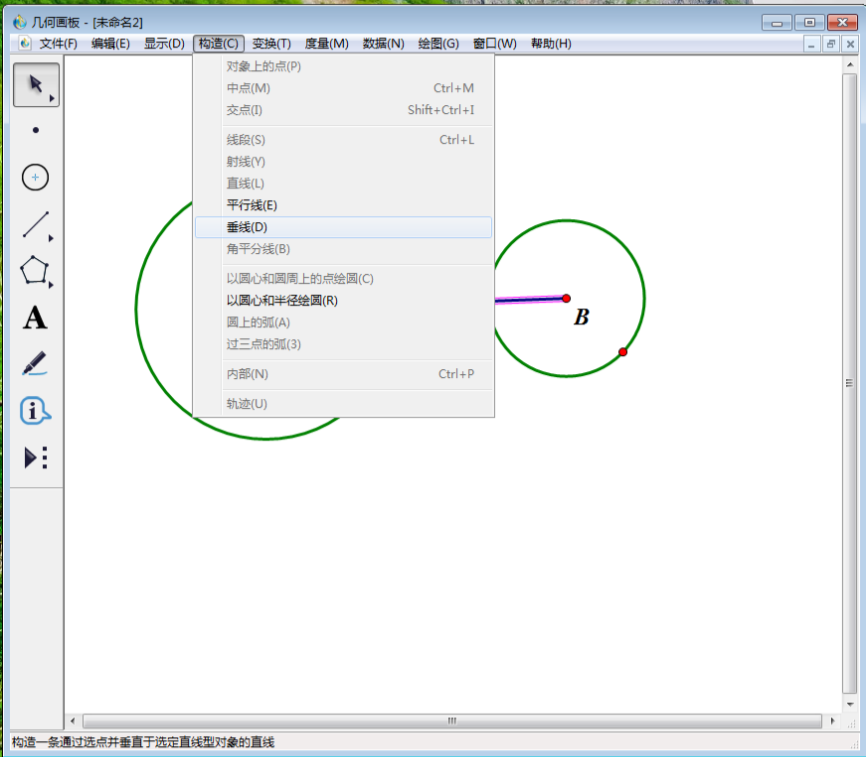The width and height of the screenshot is (866, 757).
Task: Expand the Arrow tool flyout triangle
Action: point(52,98)
